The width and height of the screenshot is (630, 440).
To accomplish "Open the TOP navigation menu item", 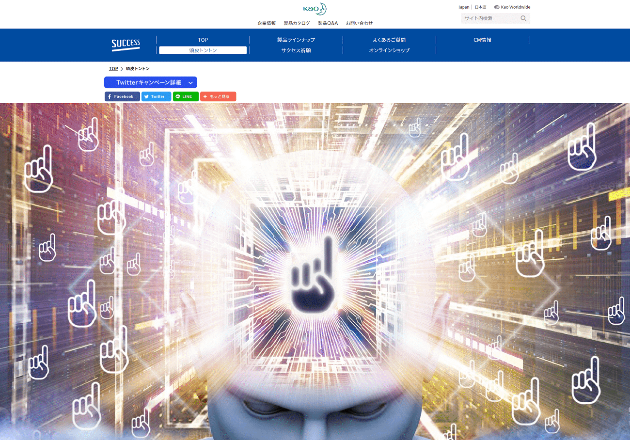I will coord(203,39).
